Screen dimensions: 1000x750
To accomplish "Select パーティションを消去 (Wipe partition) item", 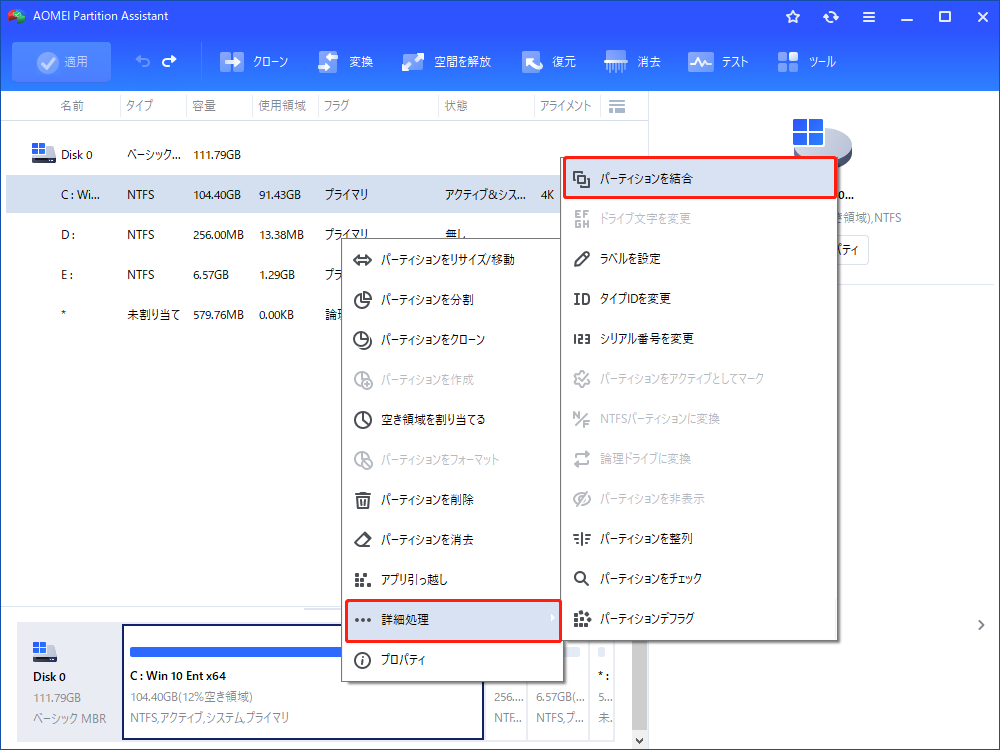I will point(453,540).
